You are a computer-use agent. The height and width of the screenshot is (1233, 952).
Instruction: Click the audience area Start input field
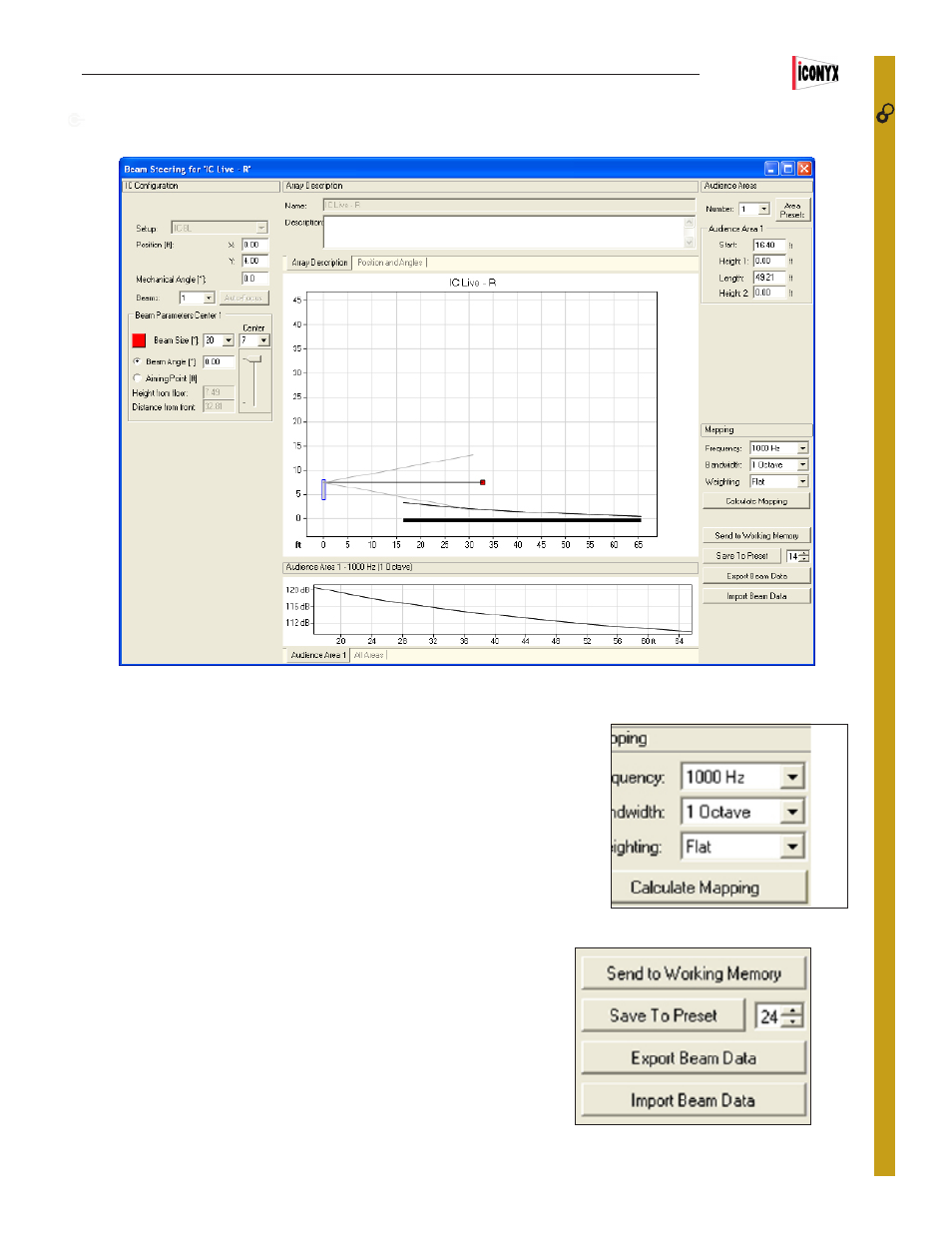click(x=769, y=245)
